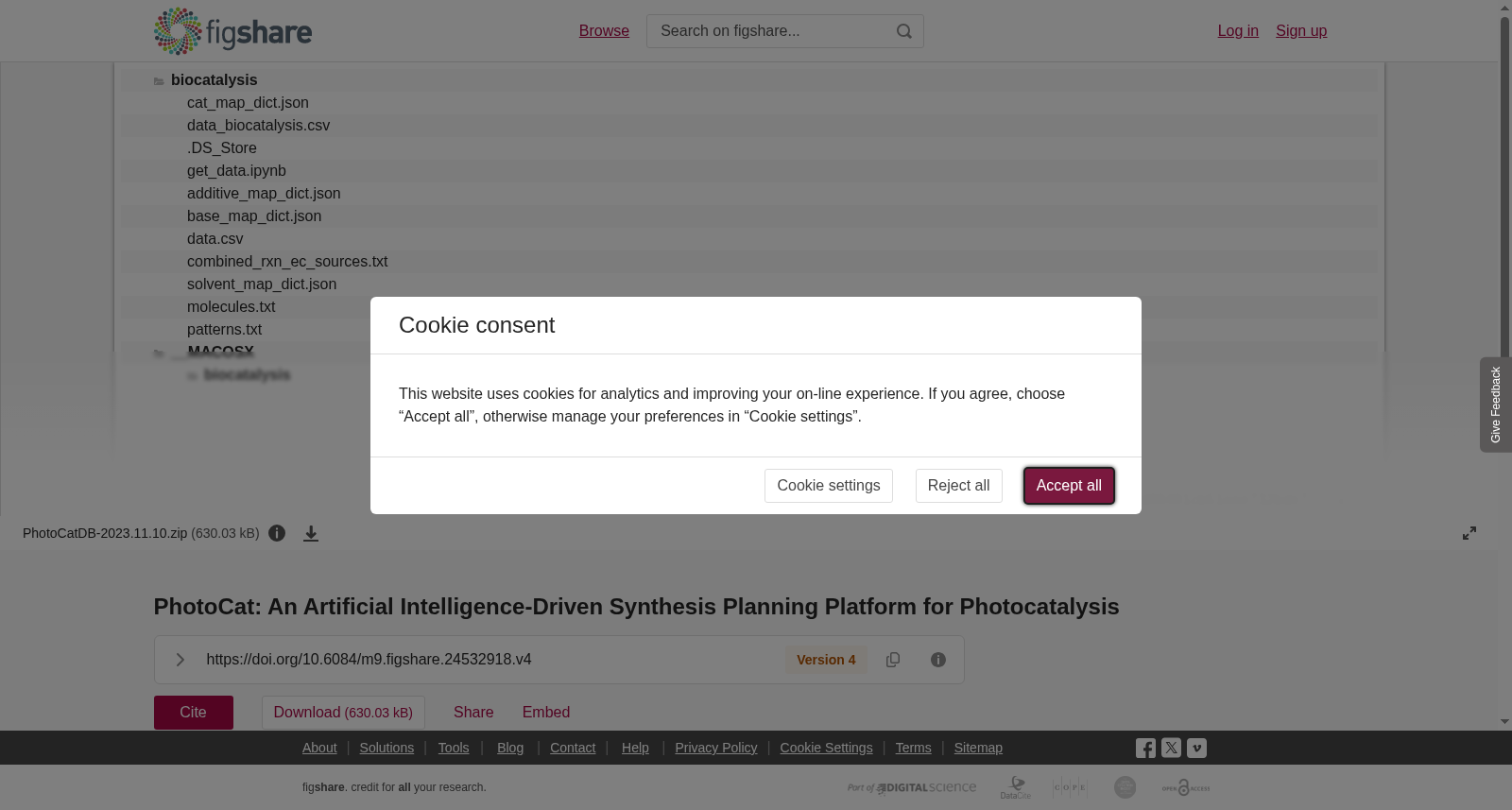Open Blog footer link
The width and height of the screenshot is (1512, 810).
(510, 748)
